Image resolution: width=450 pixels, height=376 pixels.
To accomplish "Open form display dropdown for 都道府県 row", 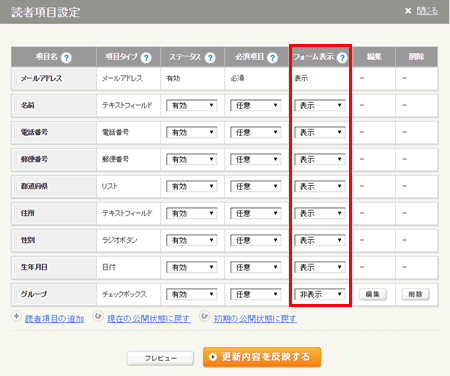I will point(320,186).
